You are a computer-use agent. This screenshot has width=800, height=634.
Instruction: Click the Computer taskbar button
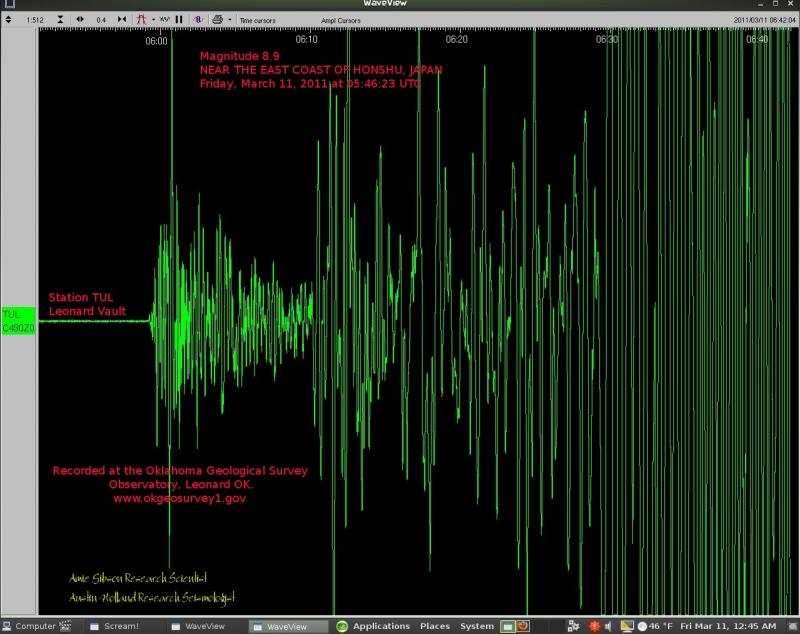coord(30,626)
